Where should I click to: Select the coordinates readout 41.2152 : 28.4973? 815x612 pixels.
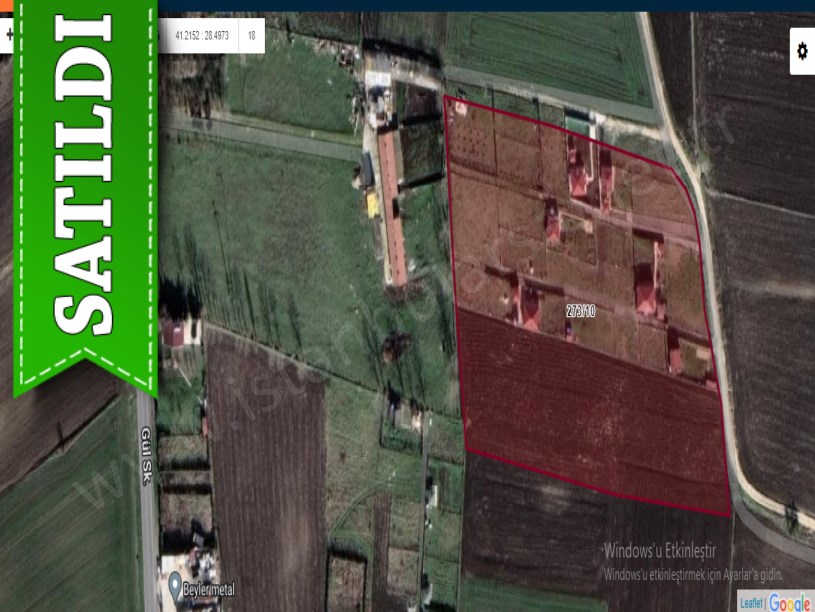coord(201,36)
